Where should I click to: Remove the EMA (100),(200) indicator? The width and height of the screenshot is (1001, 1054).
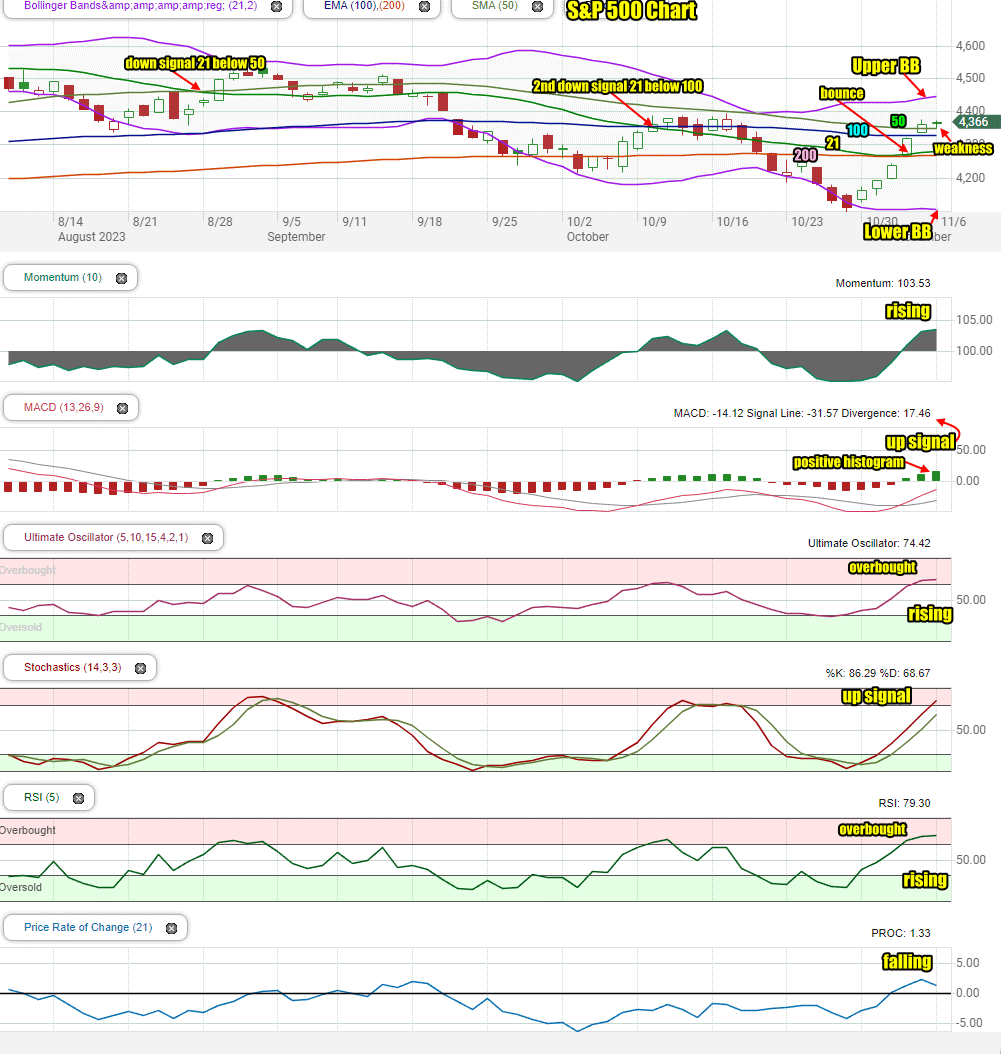click(424, 7)
